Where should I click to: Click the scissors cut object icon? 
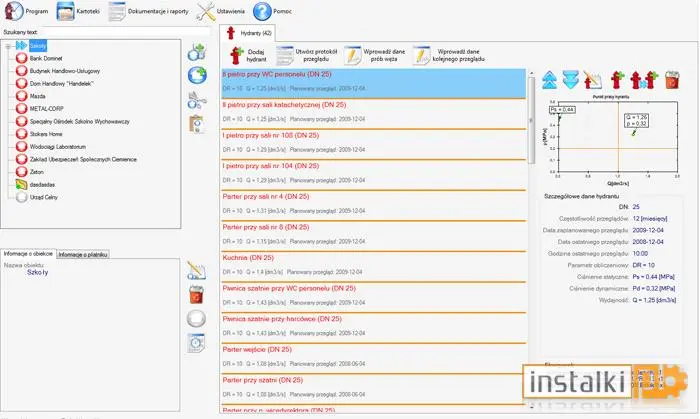[x=196, y=100]
